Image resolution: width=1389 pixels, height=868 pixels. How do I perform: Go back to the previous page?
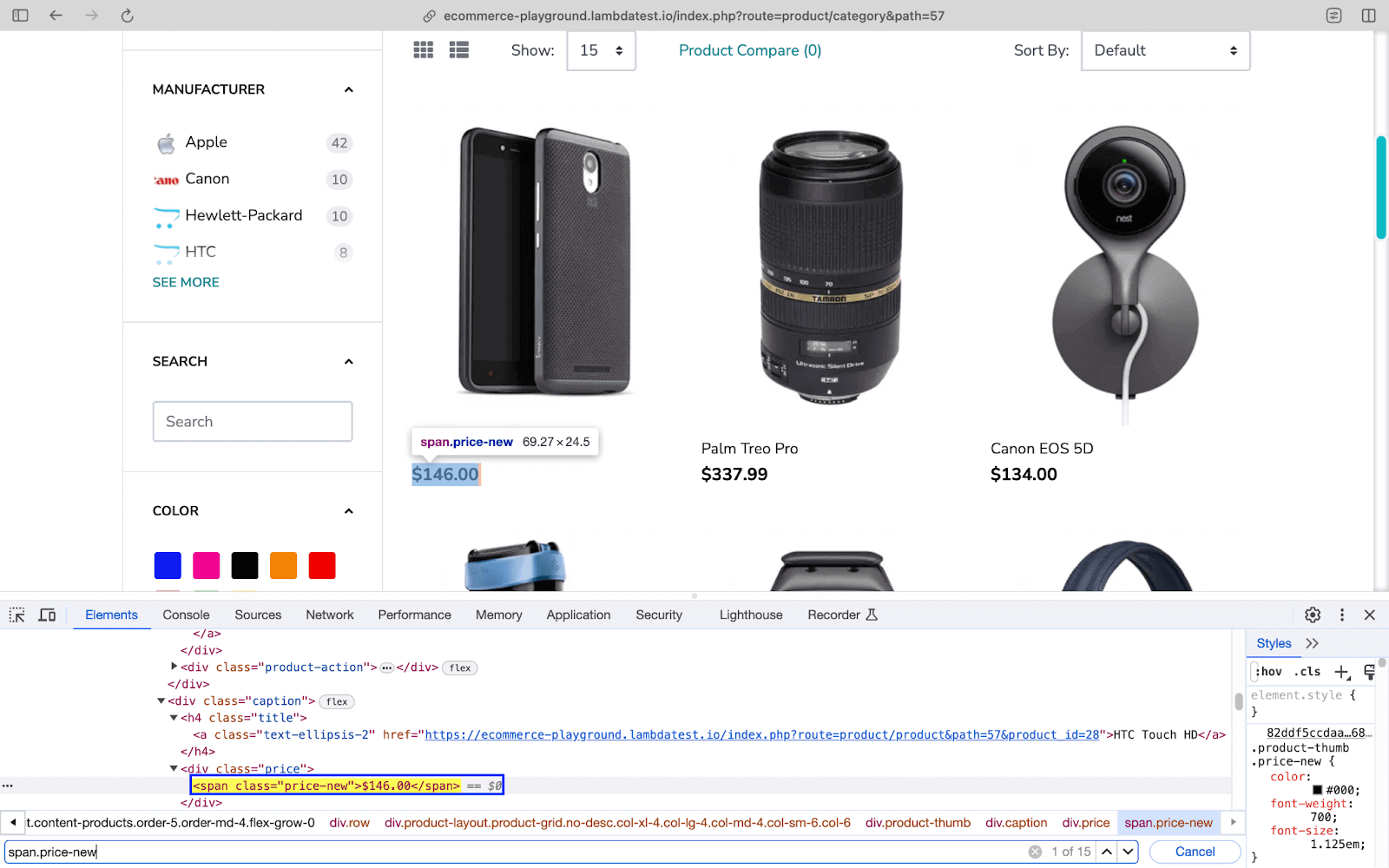56,16
